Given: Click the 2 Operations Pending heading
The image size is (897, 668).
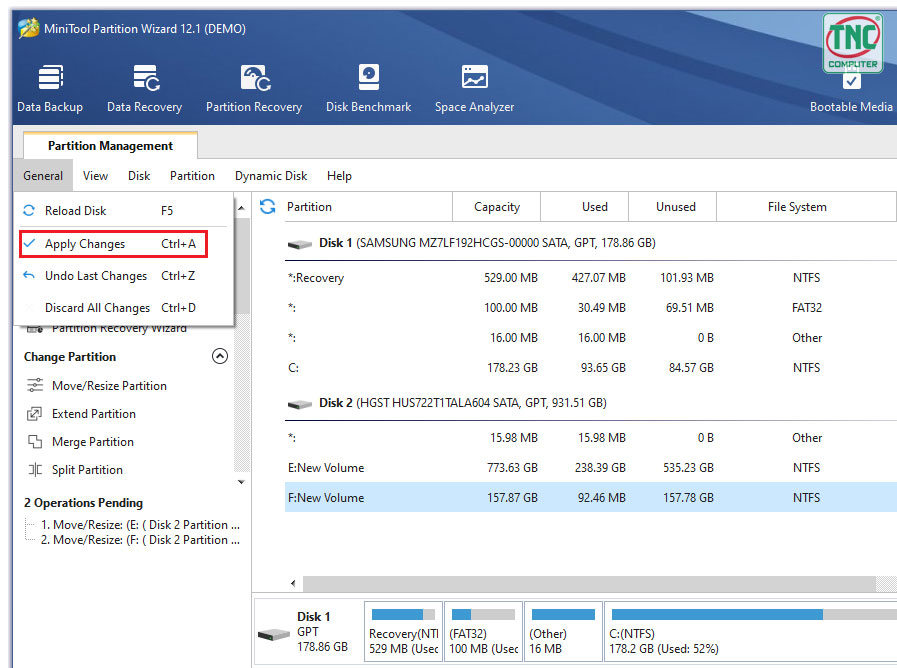Looking at the screenshot, I should [x=84, y=503].
